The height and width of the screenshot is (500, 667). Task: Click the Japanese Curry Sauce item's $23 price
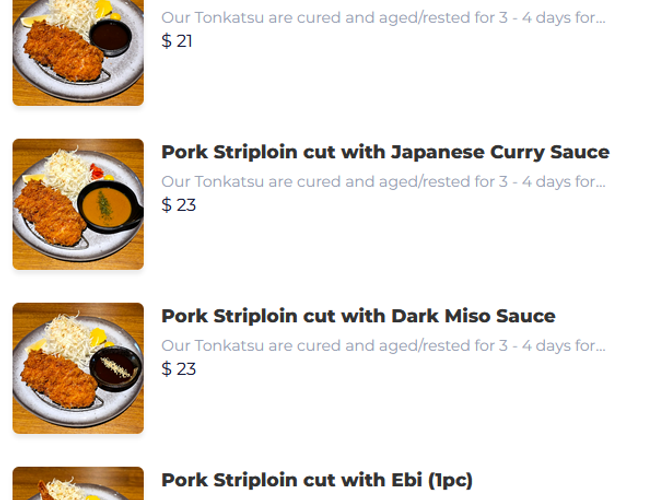click(x=178, y=205)
